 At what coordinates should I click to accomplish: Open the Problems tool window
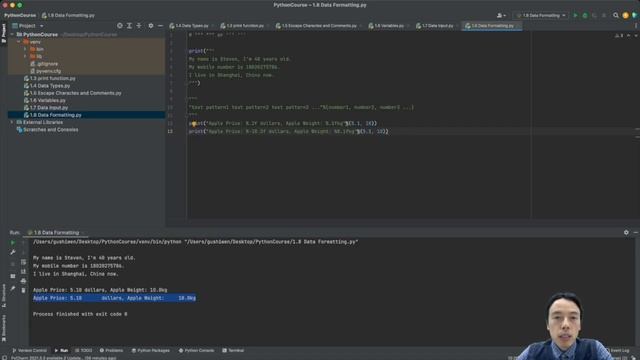tap(111, 350)
